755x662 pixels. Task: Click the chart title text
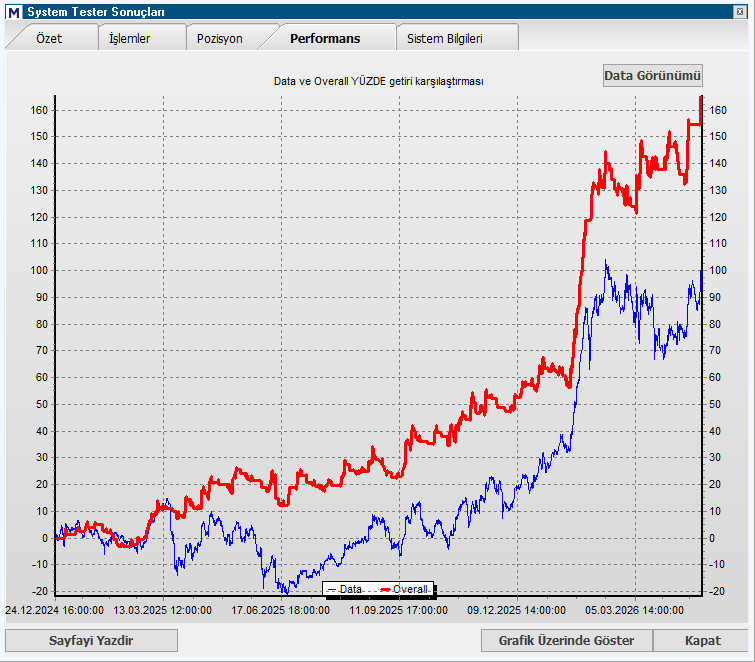click(x=378, y=81)
